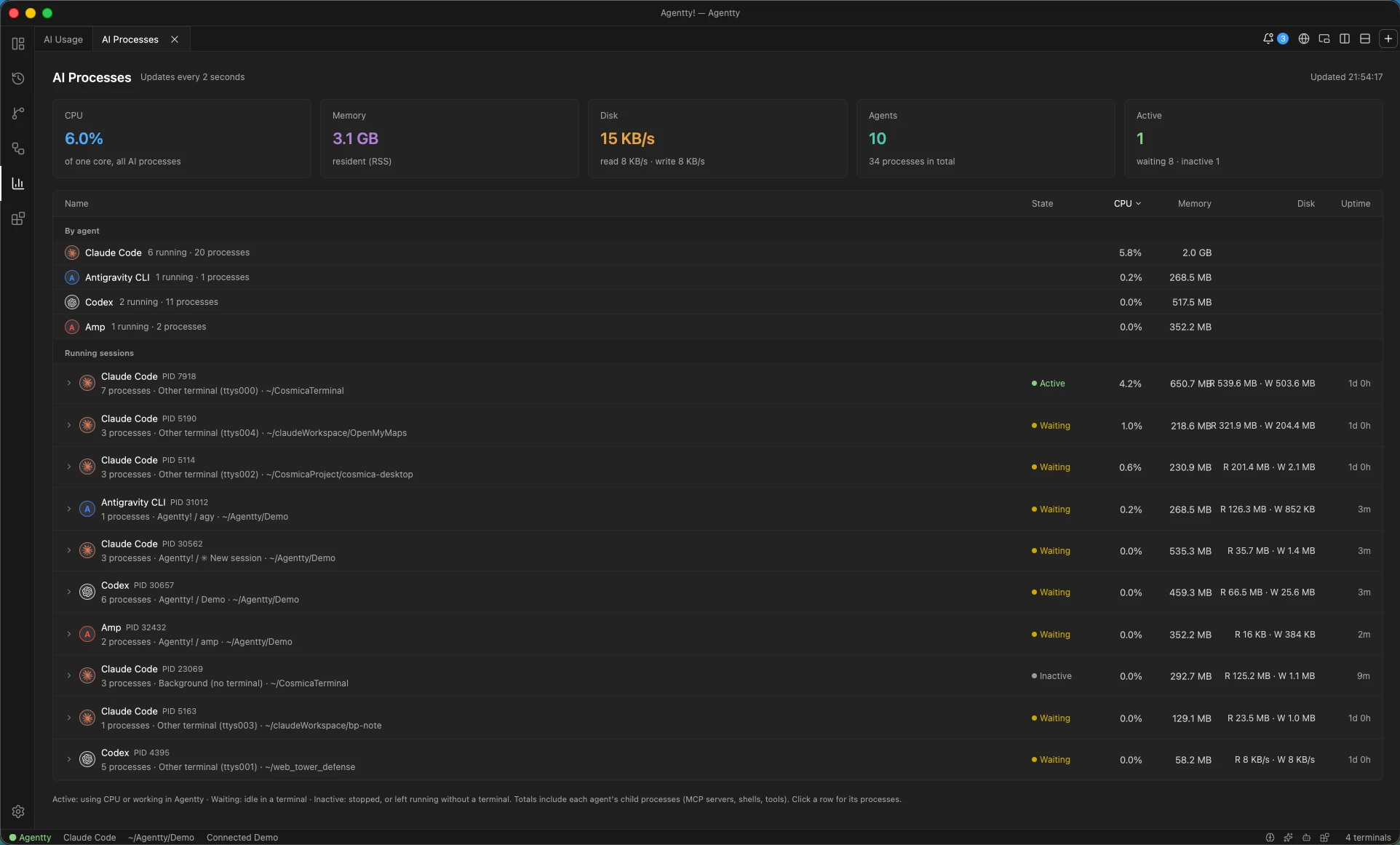
Task: Click the Active 1 summary card
Action: [x=1254, y=138]
